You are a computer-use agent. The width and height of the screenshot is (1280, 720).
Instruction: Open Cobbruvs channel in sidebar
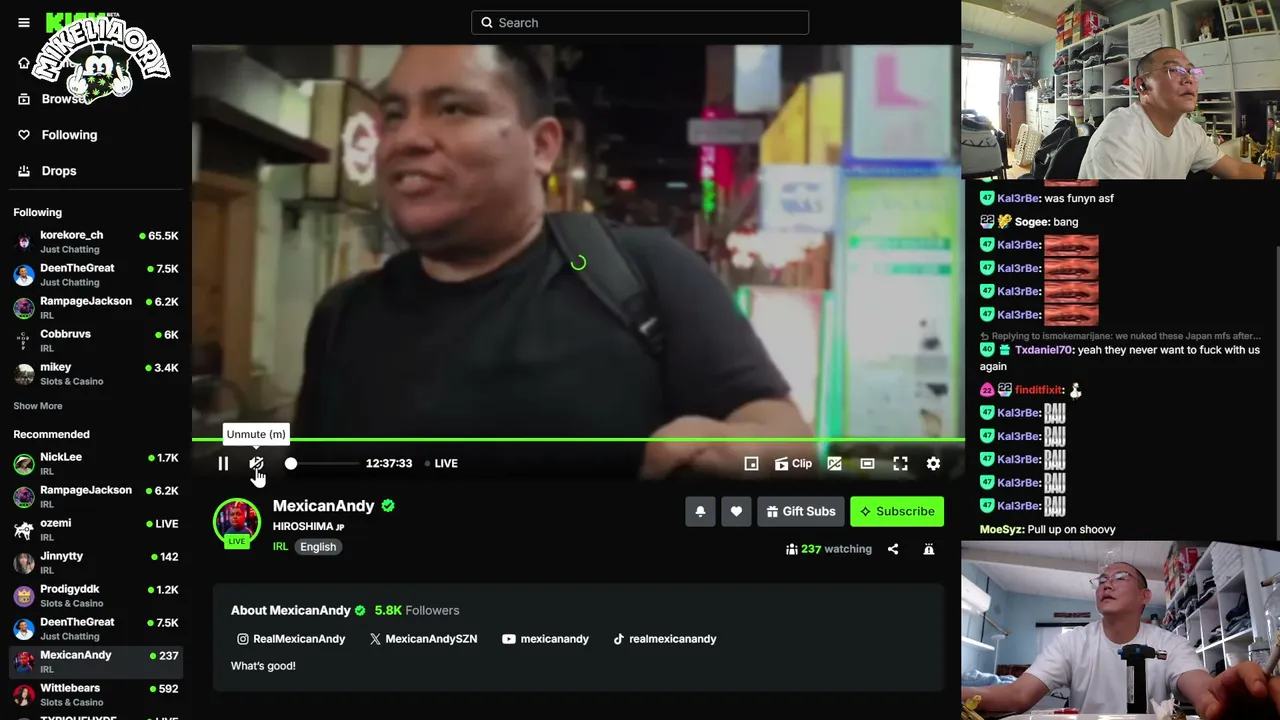[x=96, y=340]
